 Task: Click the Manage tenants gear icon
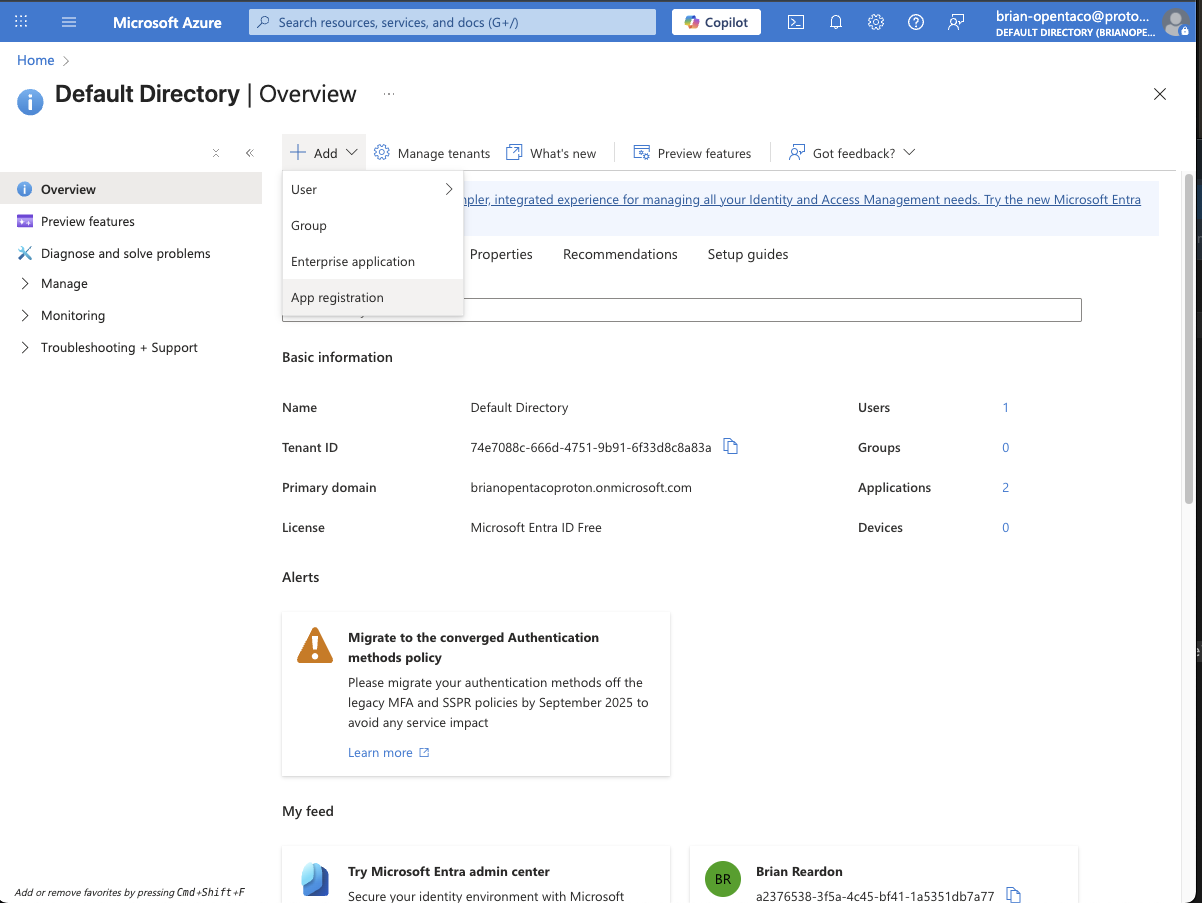(x=382, y=152)
